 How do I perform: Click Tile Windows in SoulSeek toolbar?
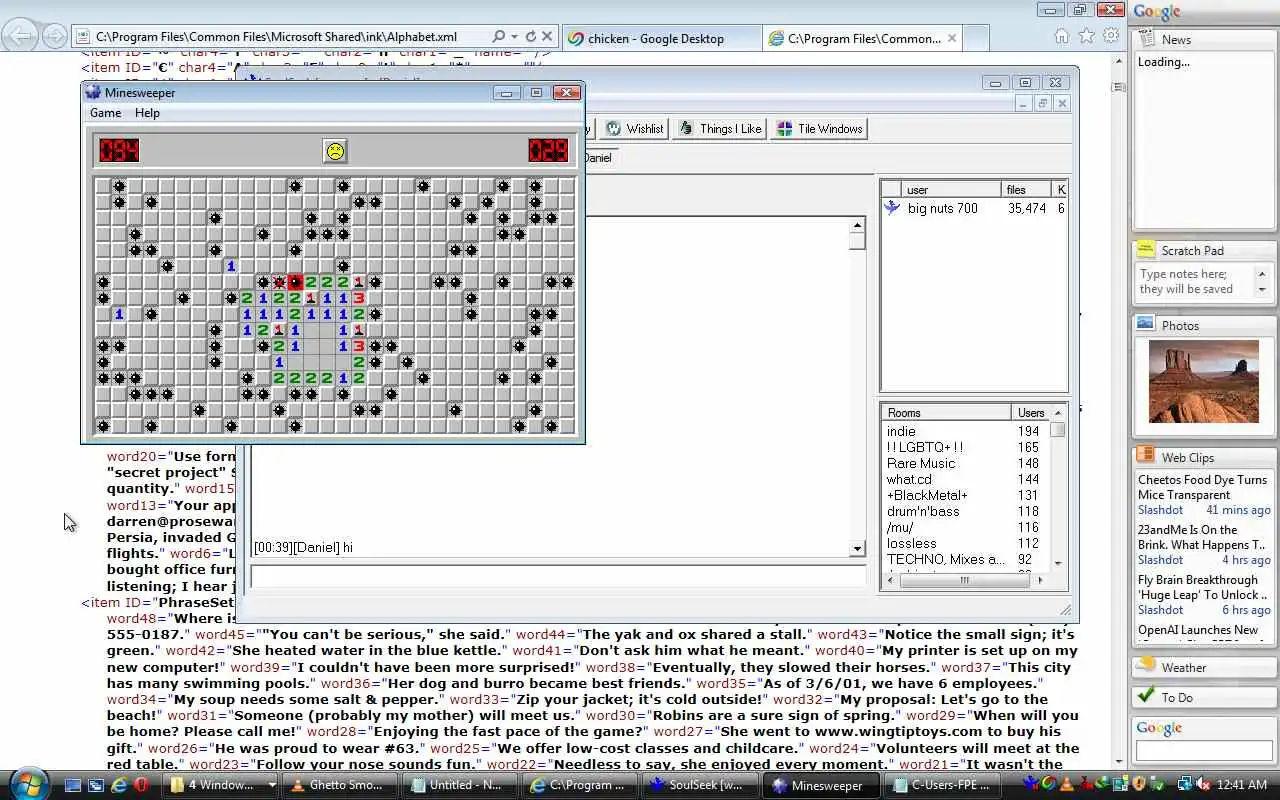(x=820, y=129)
